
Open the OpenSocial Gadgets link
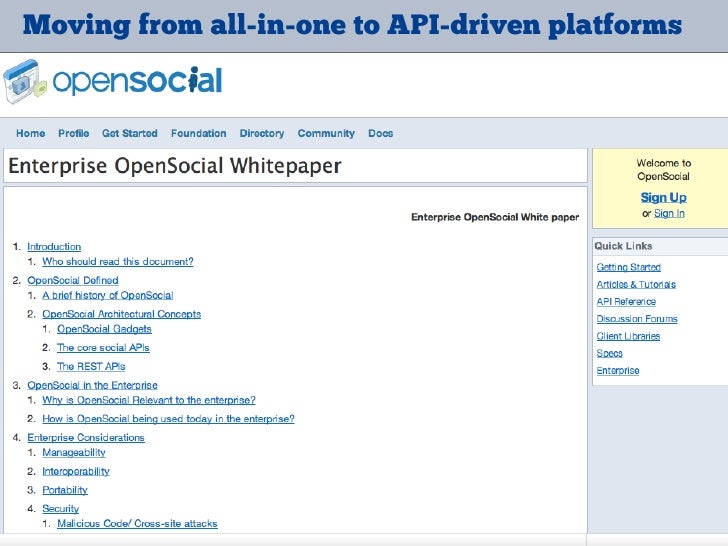[104, 329]
